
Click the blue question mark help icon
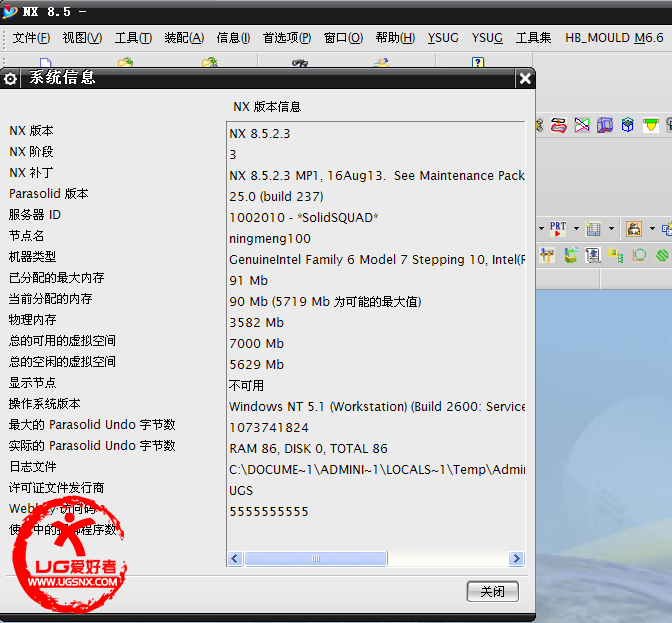coord(478,63)
